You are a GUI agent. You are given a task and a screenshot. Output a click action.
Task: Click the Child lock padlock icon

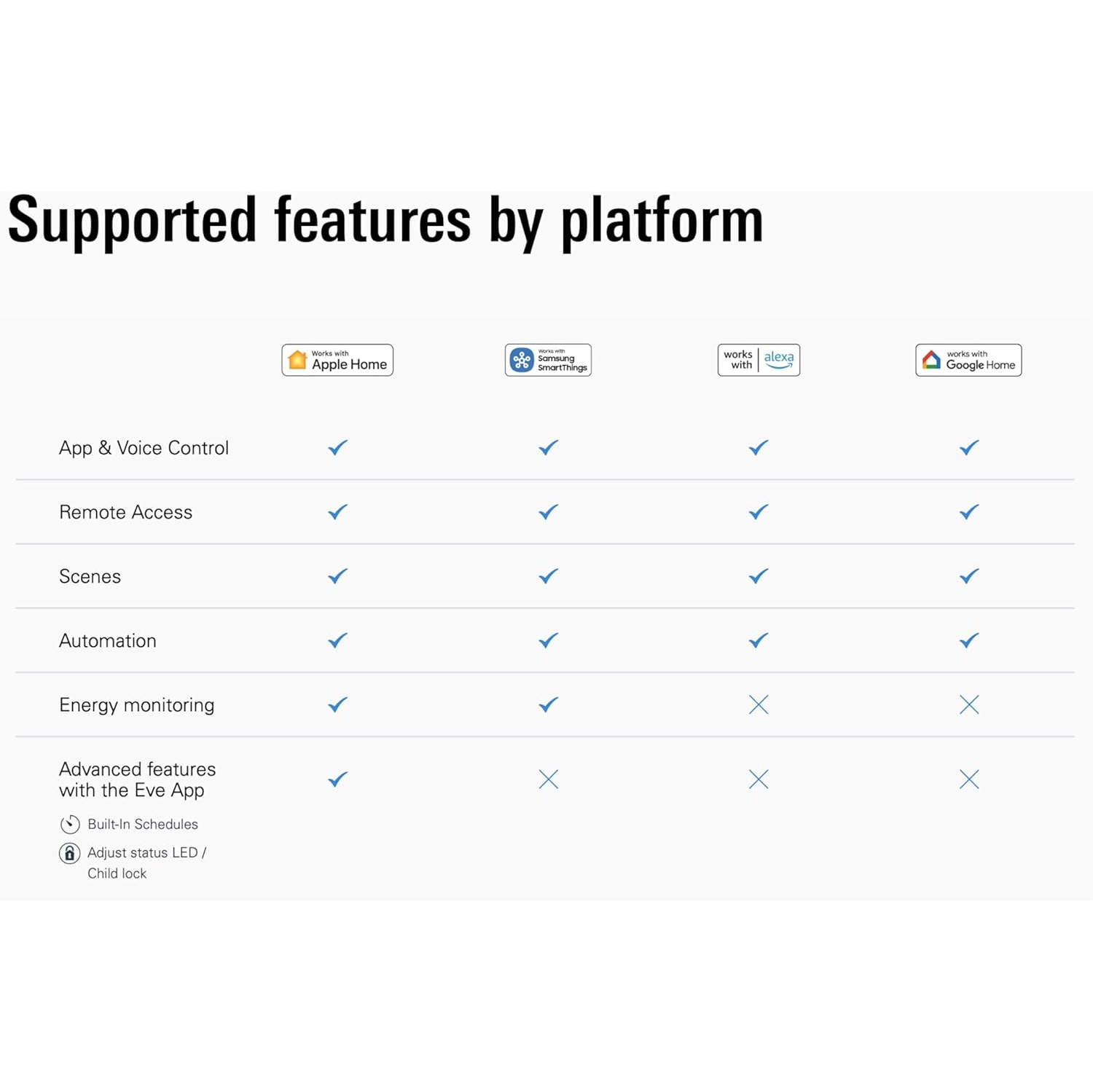point(70,853)
